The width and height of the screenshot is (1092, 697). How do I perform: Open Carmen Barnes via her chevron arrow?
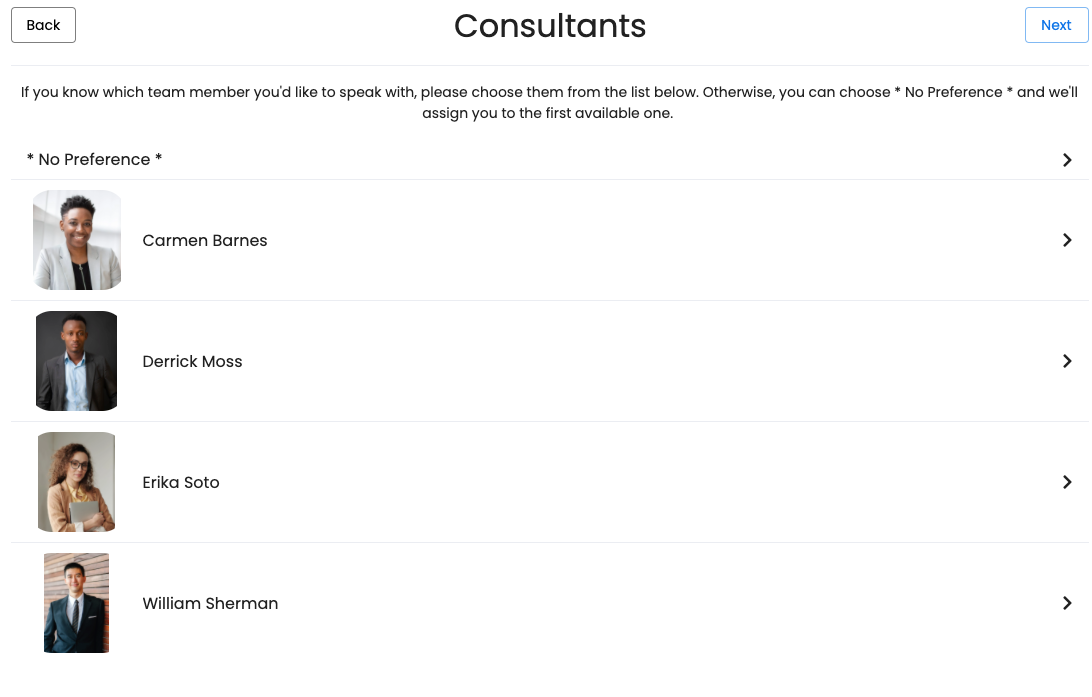[x=1067, y=240]
